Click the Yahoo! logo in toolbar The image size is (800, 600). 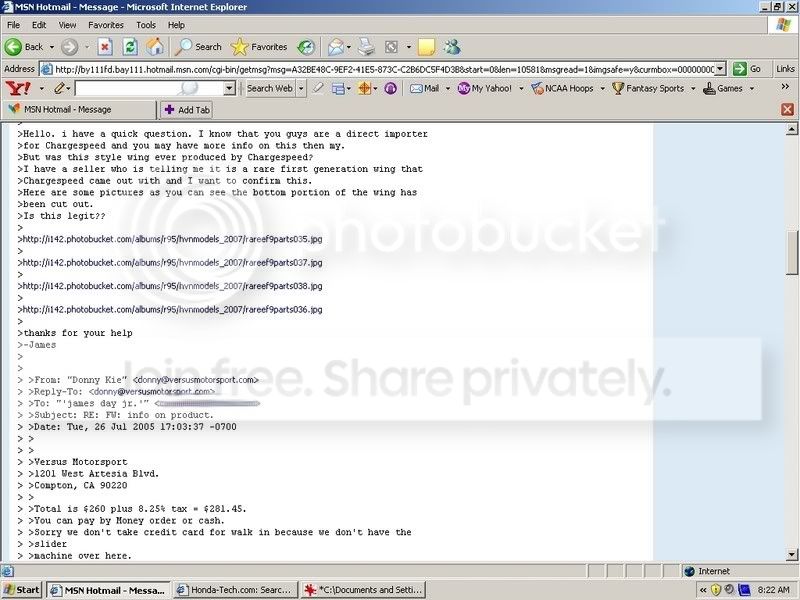click(15, 88)
